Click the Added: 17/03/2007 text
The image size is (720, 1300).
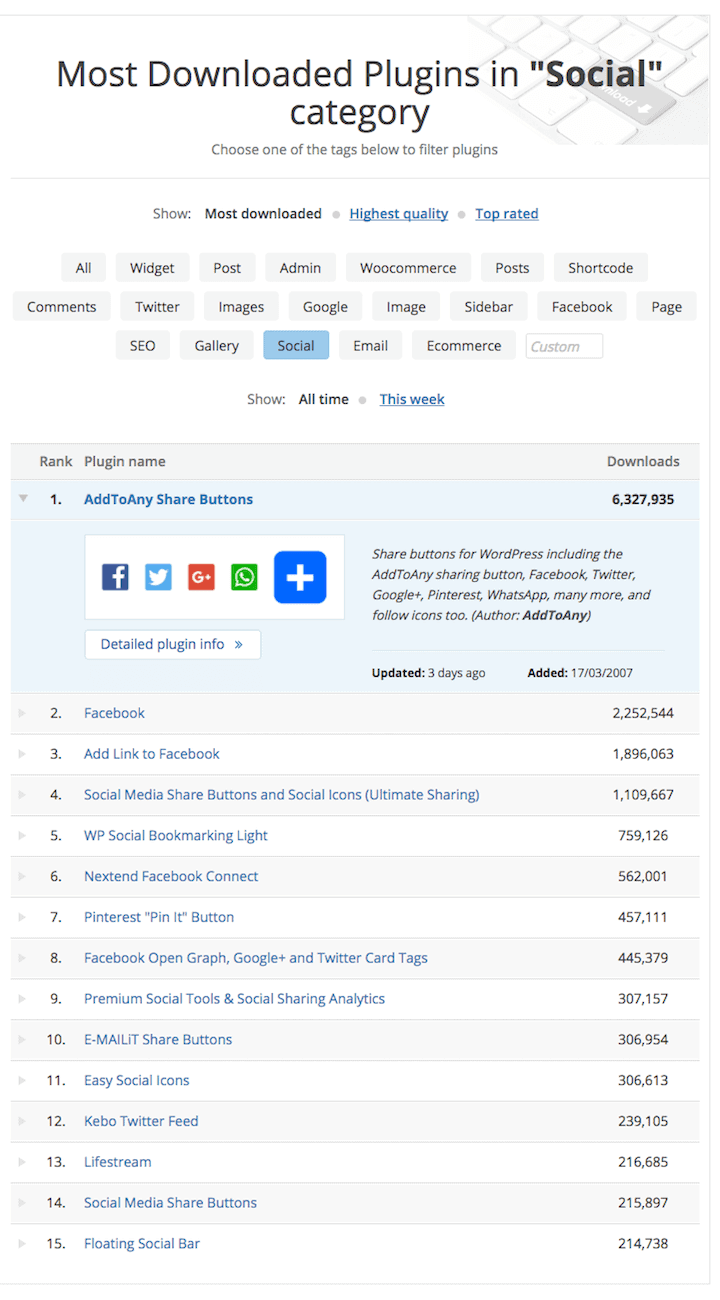point(580,673)
